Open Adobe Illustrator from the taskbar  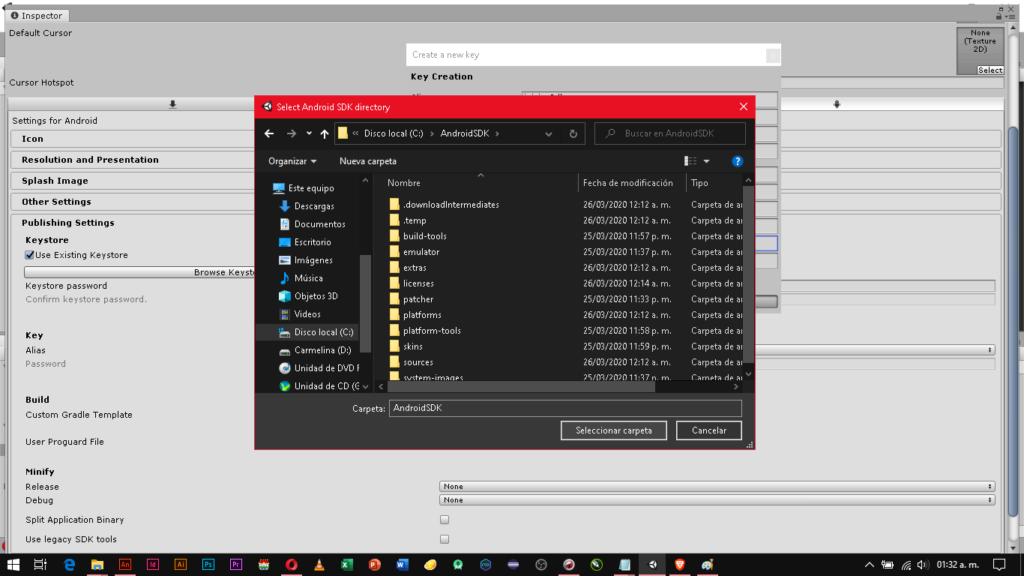pyautogui.click(x=180, y=565)
